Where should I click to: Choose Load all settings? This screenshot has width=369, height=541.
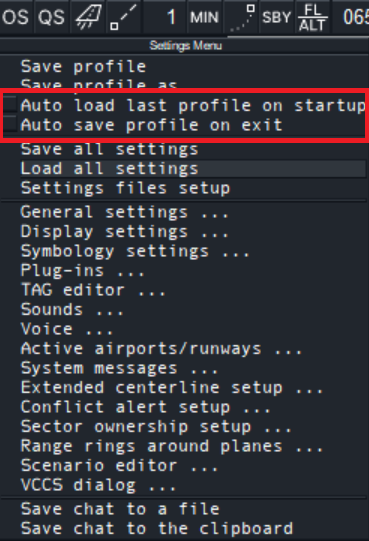[x=193, y=169]
